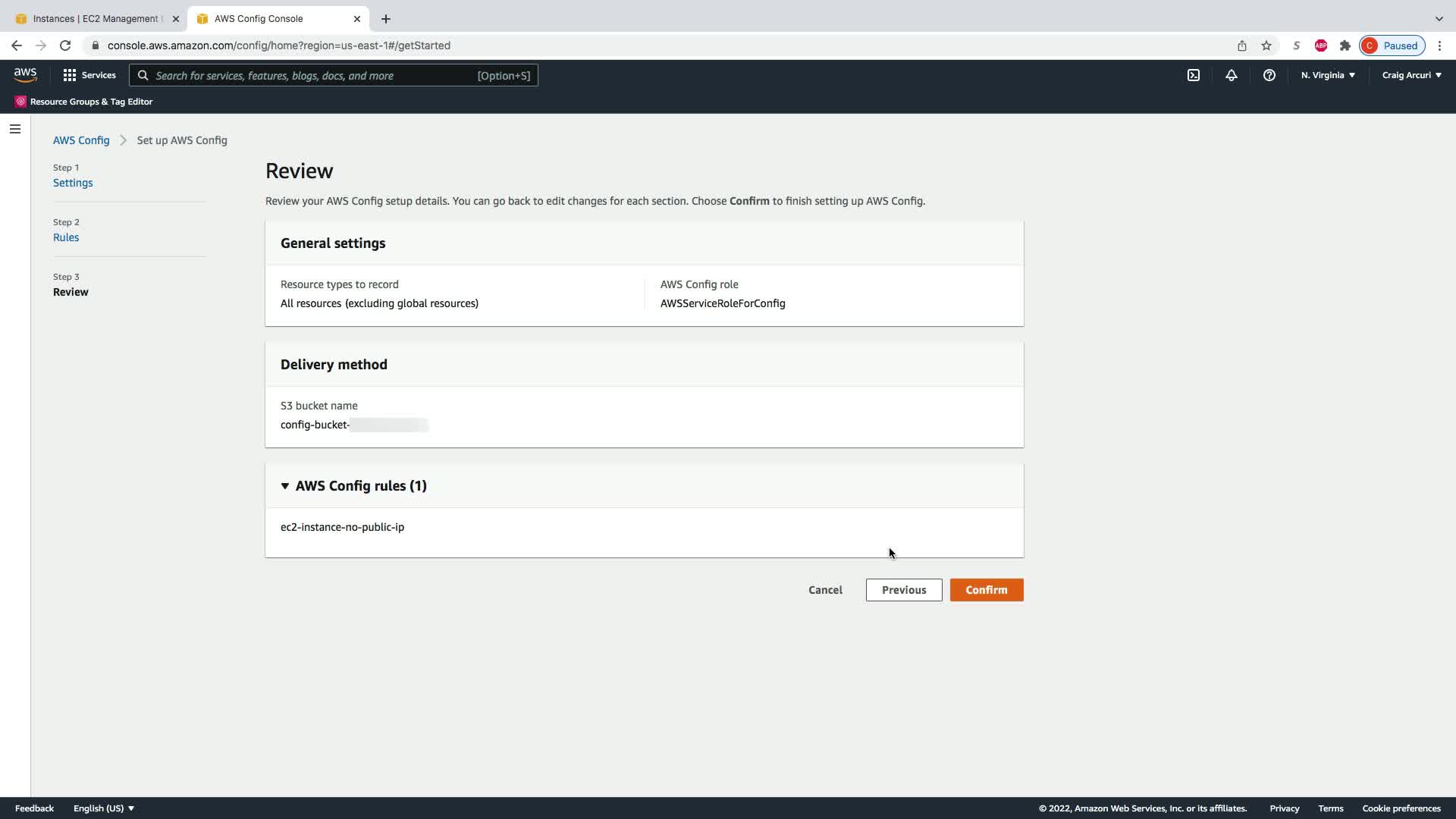Open the Services grid menu
This screenshot has width=1456, height=819.
click(89, 75)
